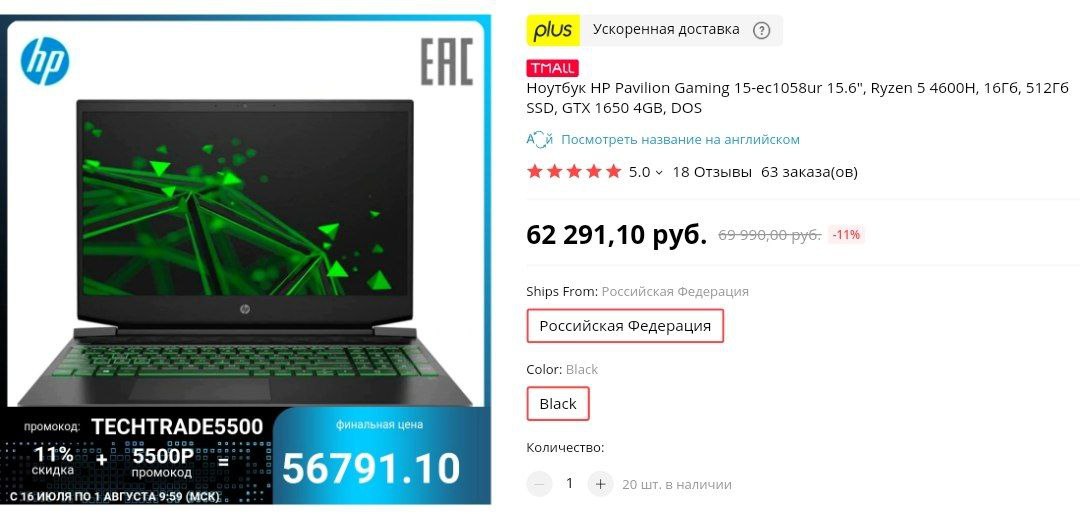Image resolution: width=1080 pixels, height=514 pixels.
Task: Select Российская Федерация shipping option
Action: pyautogui.click(x=625, y=326)
